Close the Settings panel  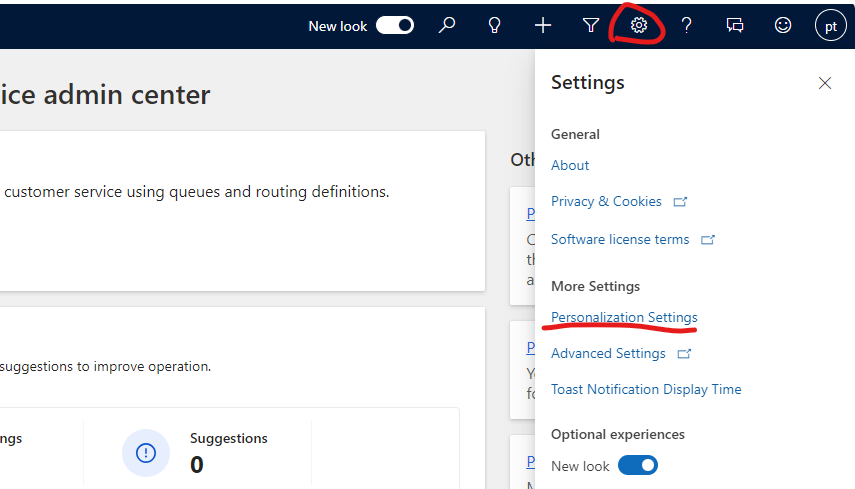(824, 83)
